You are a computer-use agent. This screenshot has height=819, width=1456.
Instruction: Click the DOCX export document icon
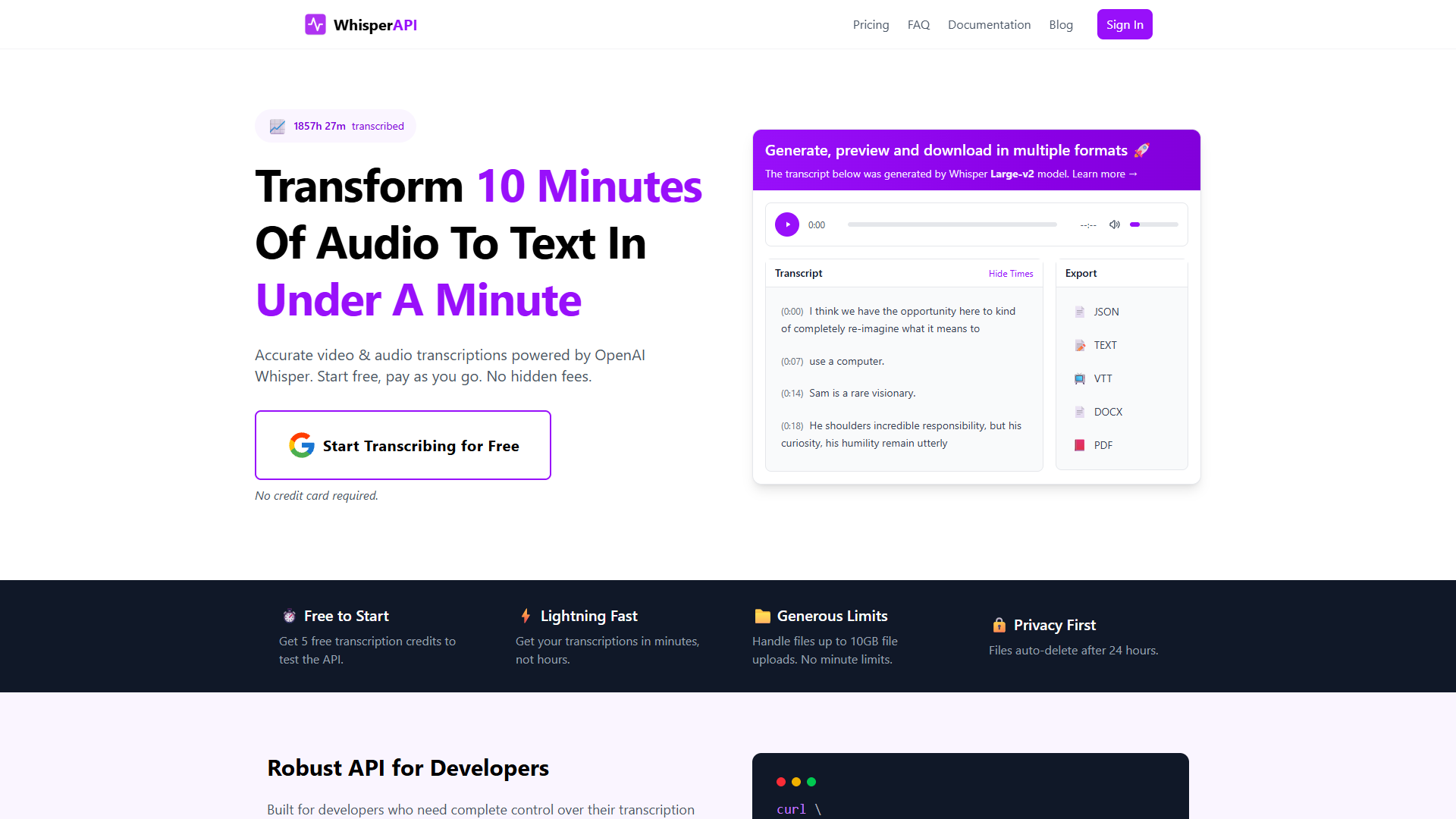1080,412
